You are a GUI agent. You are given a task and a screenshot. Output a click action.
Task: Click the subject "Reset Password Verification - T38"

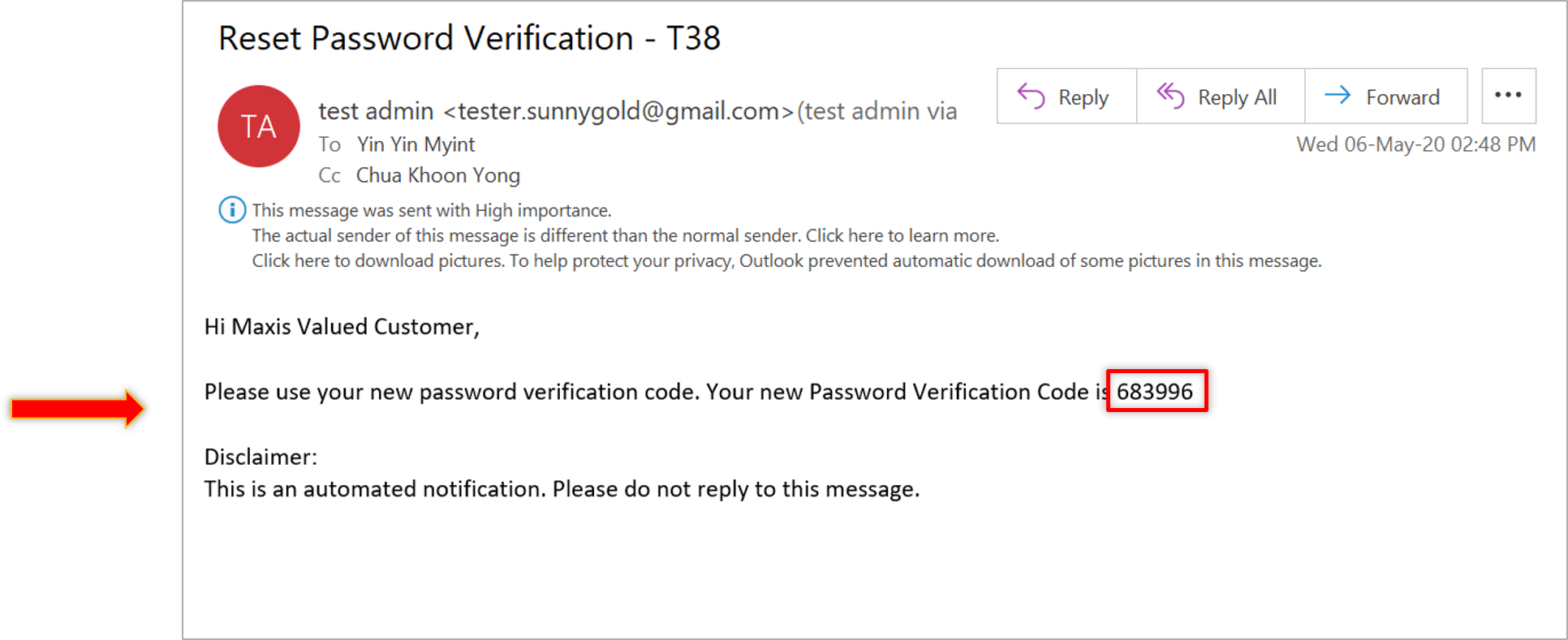point(469,38)
